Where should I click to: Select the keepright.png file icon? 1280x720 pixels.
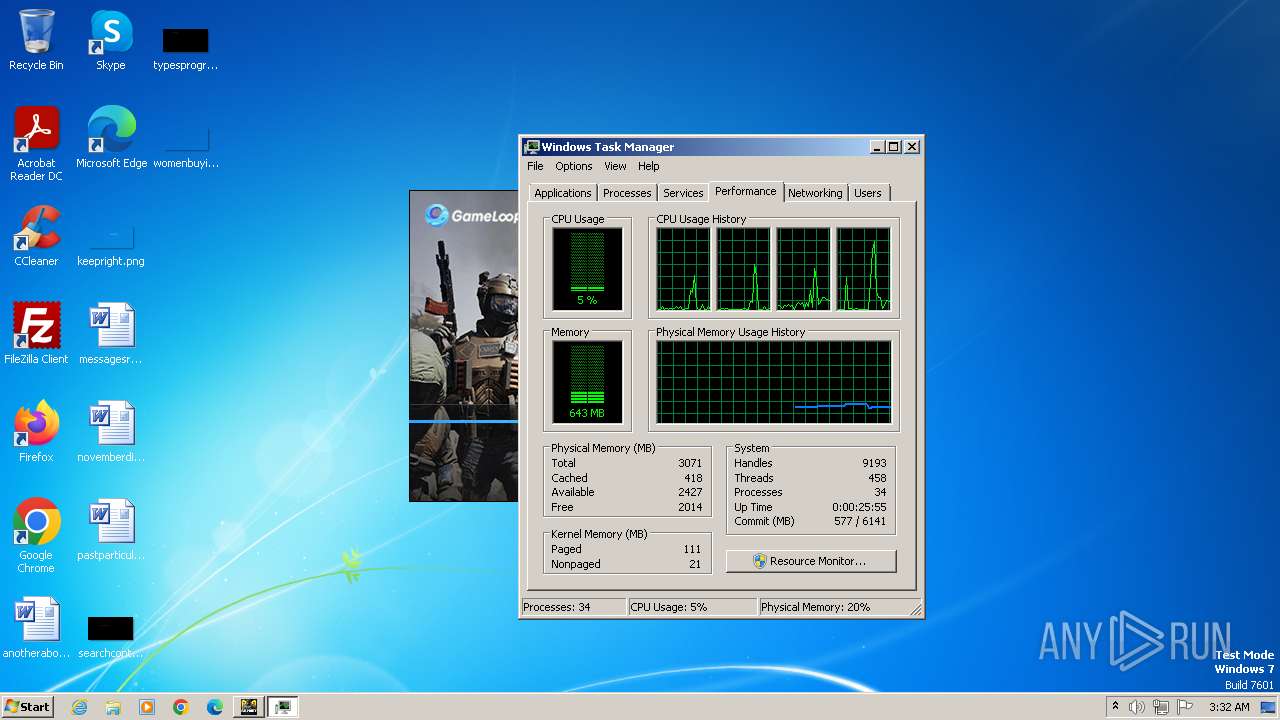click(111, 243)
